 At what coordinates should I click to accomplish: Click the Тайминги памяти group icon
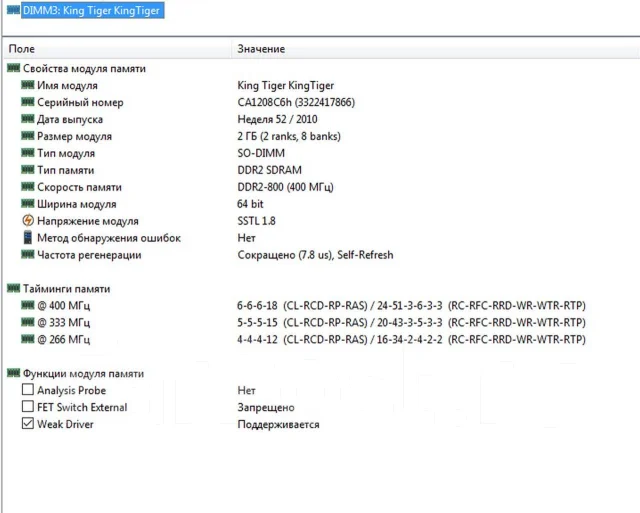(13, 289)
